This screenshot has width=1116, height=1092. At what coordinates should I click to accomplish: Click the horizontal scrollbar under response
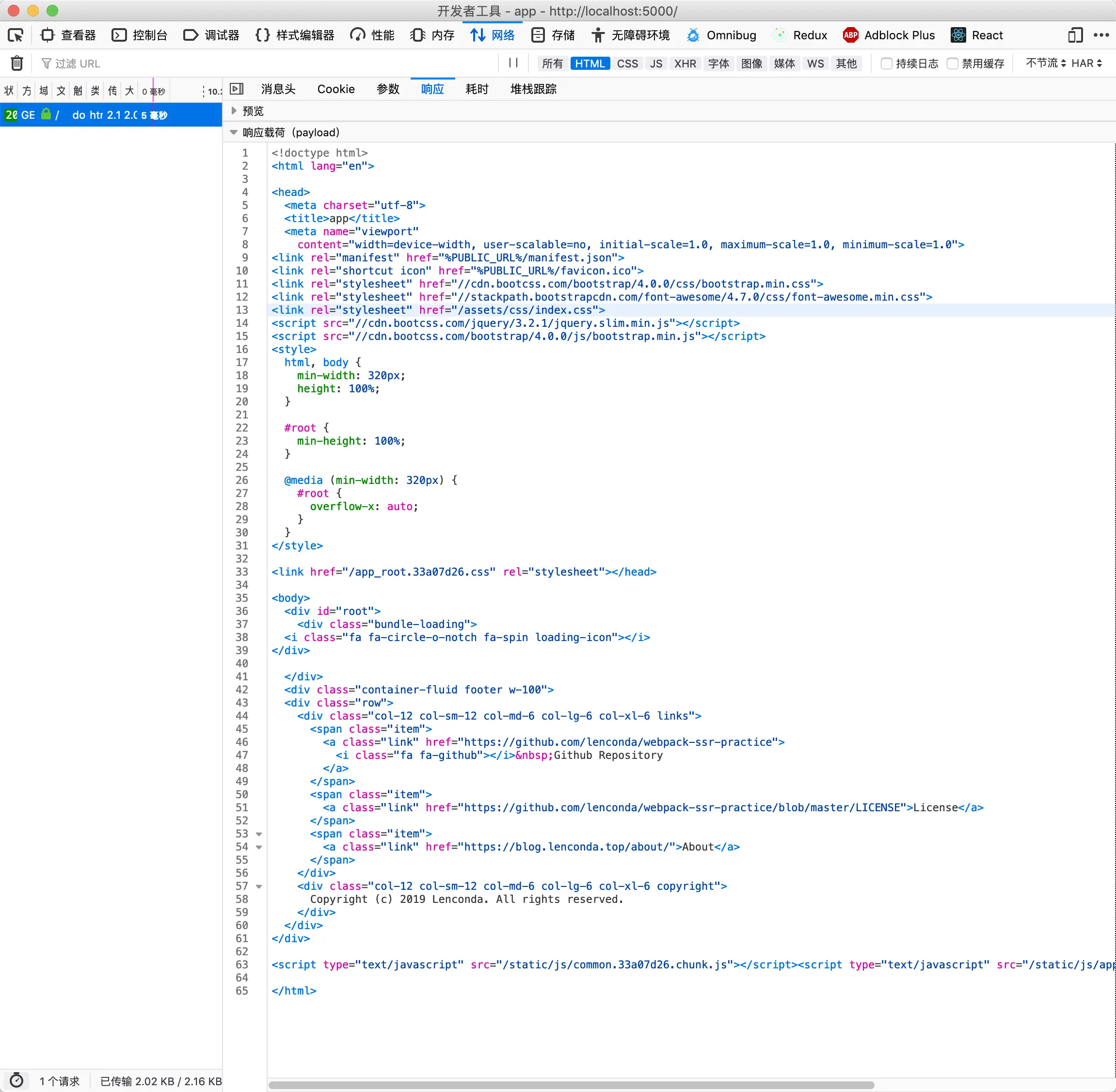click(571, 1085)
